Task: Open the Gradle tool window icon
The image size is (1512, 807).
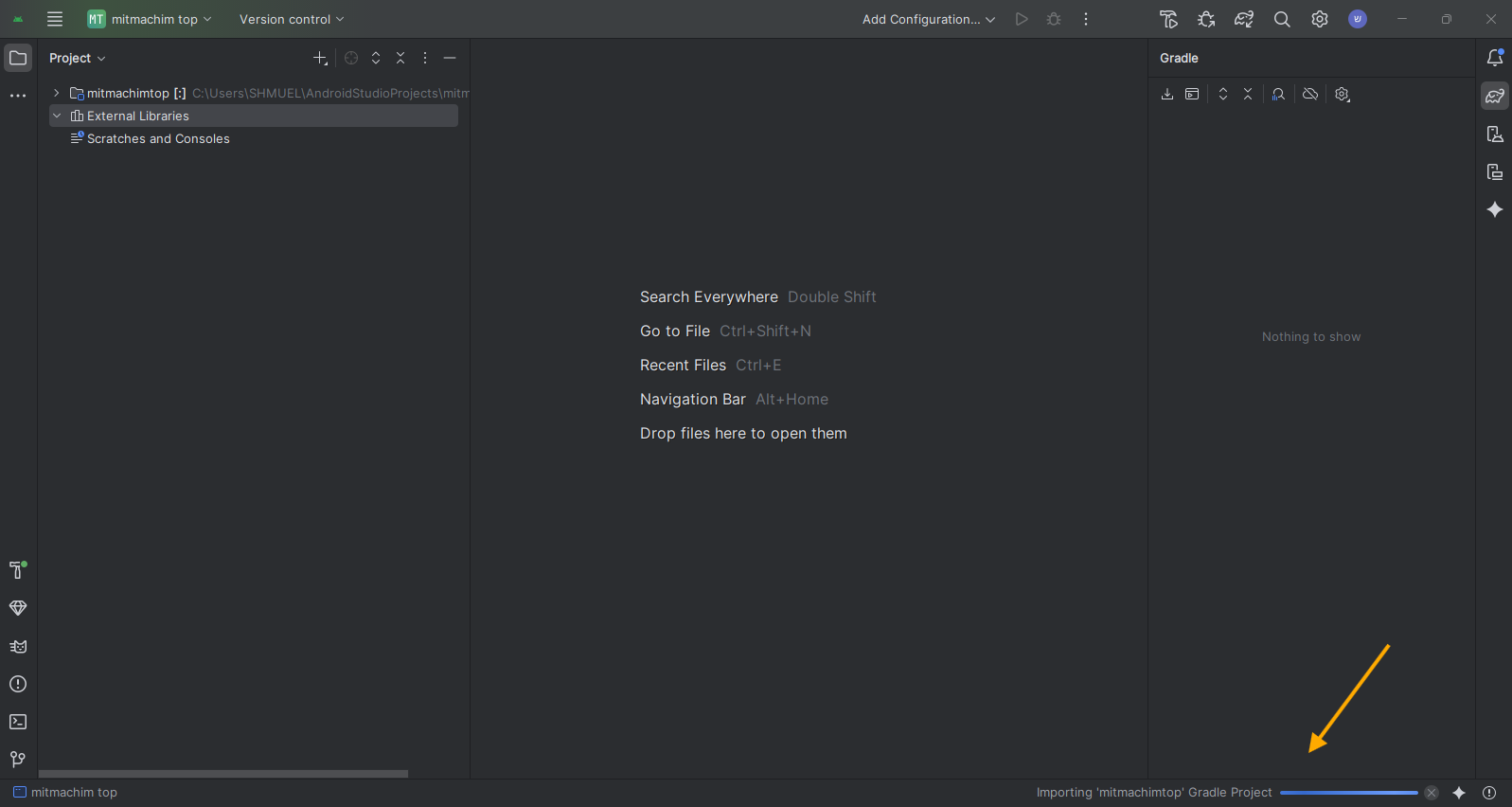Action: point(1495,96)
